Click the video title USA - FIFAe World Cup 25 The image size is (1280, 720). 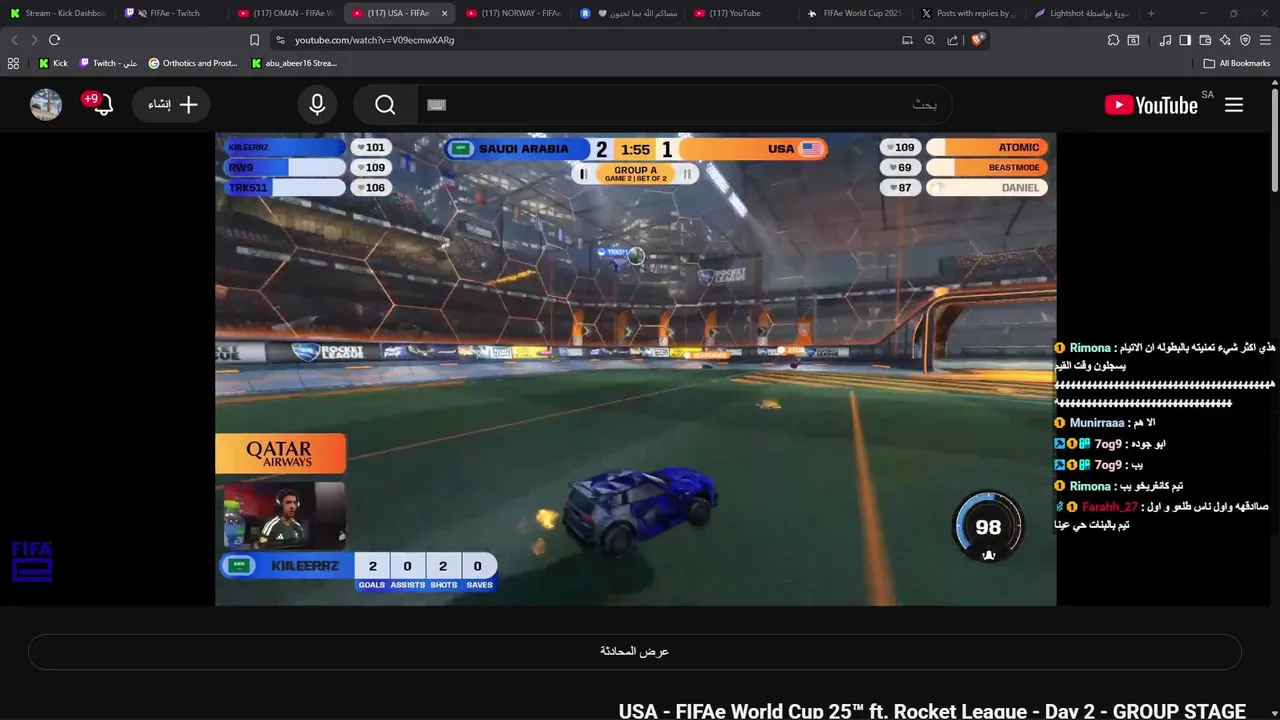932,711
